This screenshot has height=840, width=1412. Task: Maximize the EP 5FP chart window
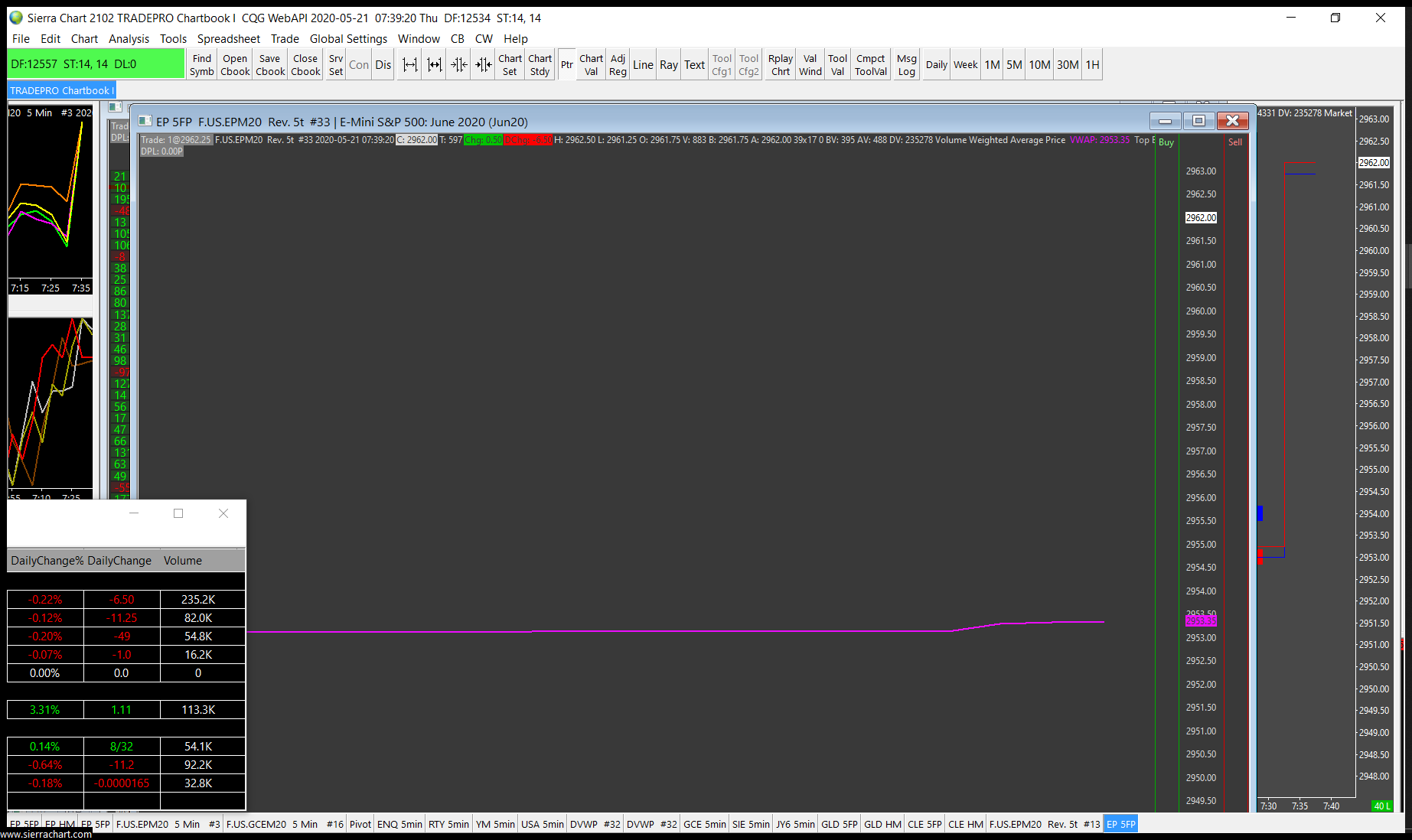(x=1198, y=121)
